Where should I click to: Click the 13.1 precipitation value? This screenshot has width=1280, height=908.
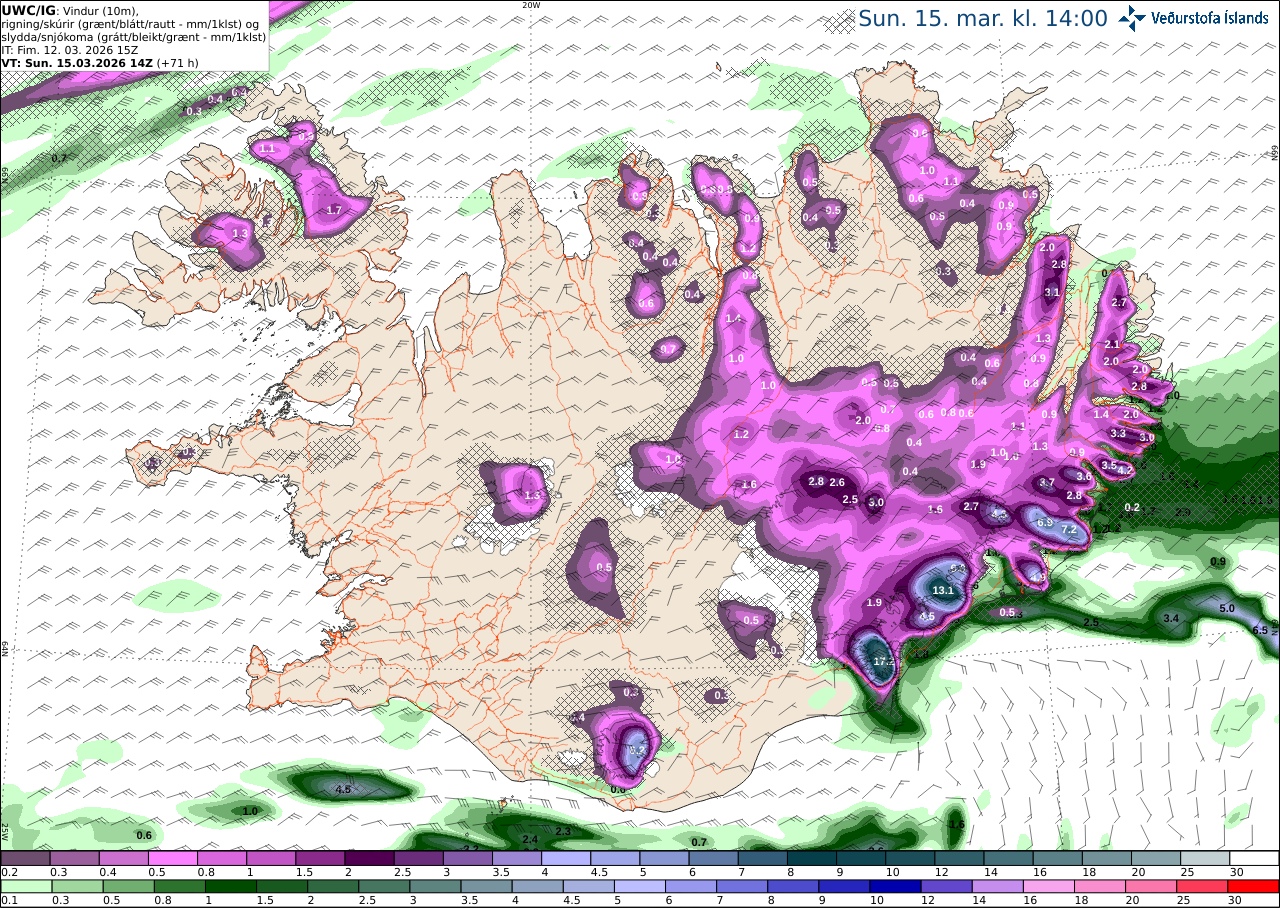tap(944, 591)
